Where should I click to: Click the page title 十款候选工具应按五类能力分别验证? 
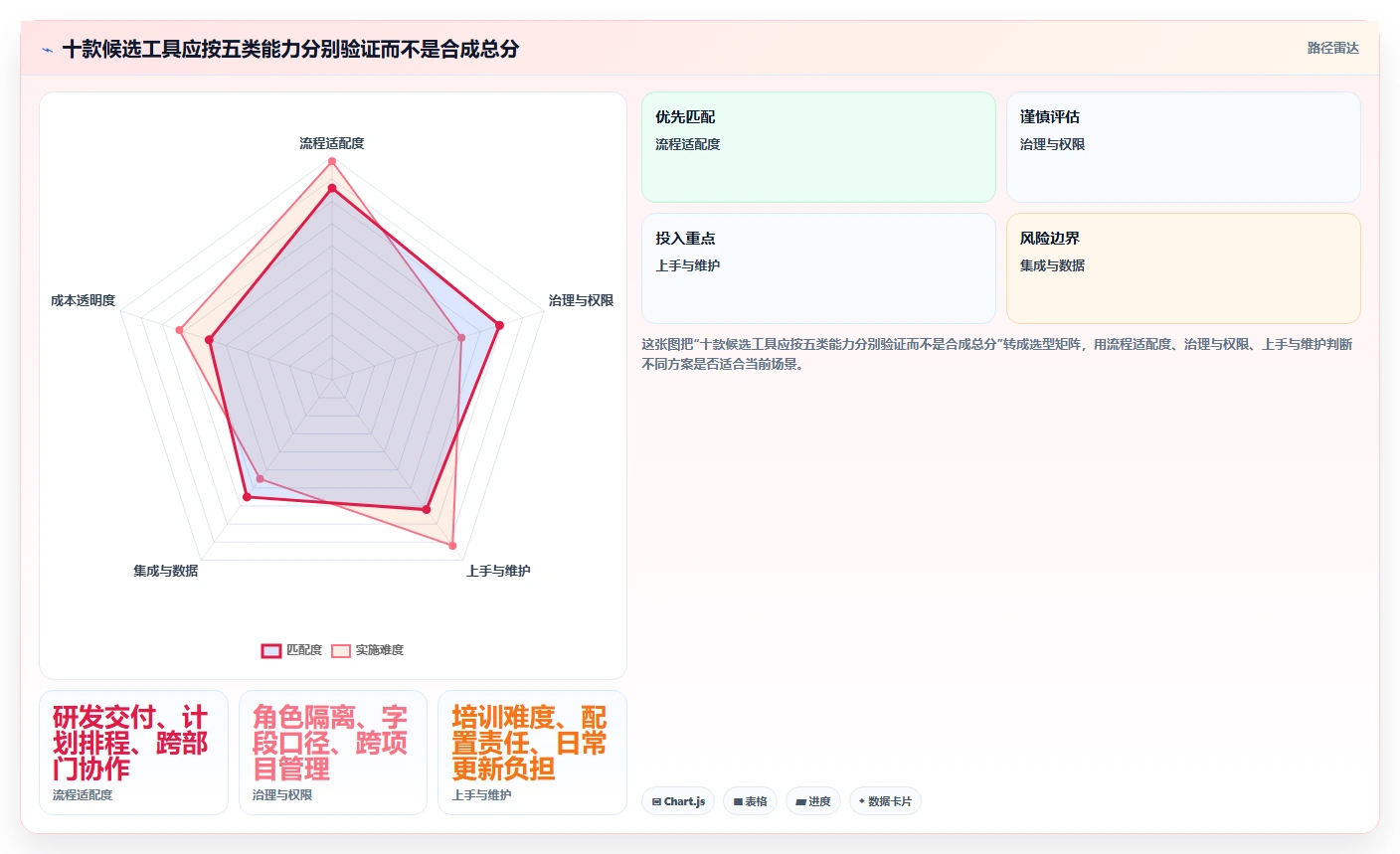[x=290, y=49]
